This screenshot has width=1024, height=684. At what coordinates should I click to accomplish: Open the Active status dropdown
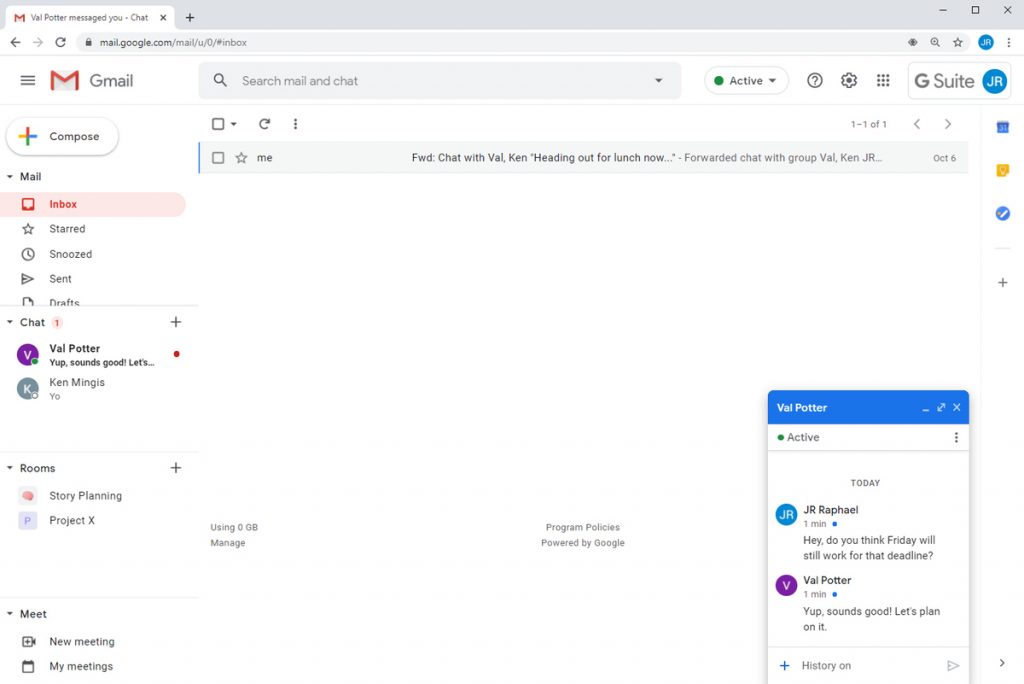[x=746, y=80]
